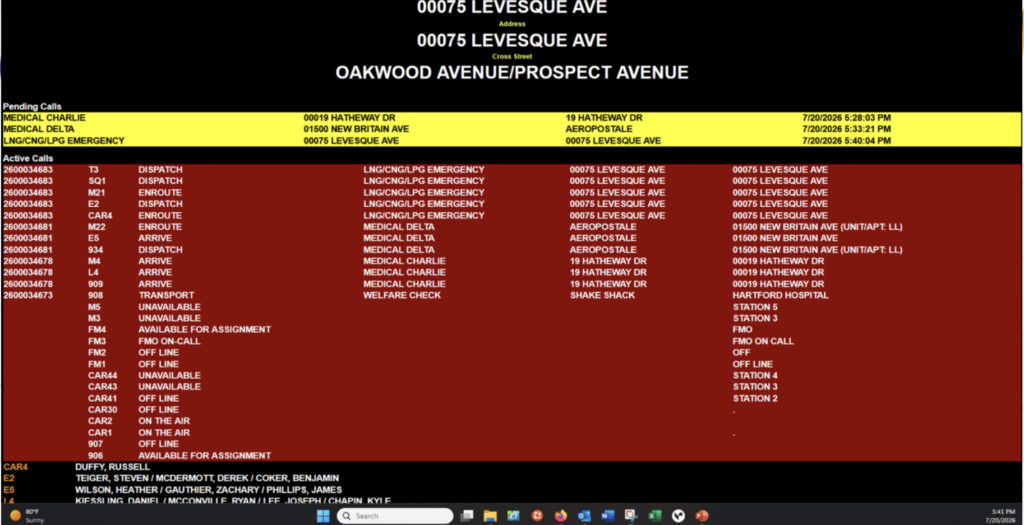Click HARTFORD HOSPITAL destination
Viewport: 1024px width, 525px height.
tap(780, 295)
